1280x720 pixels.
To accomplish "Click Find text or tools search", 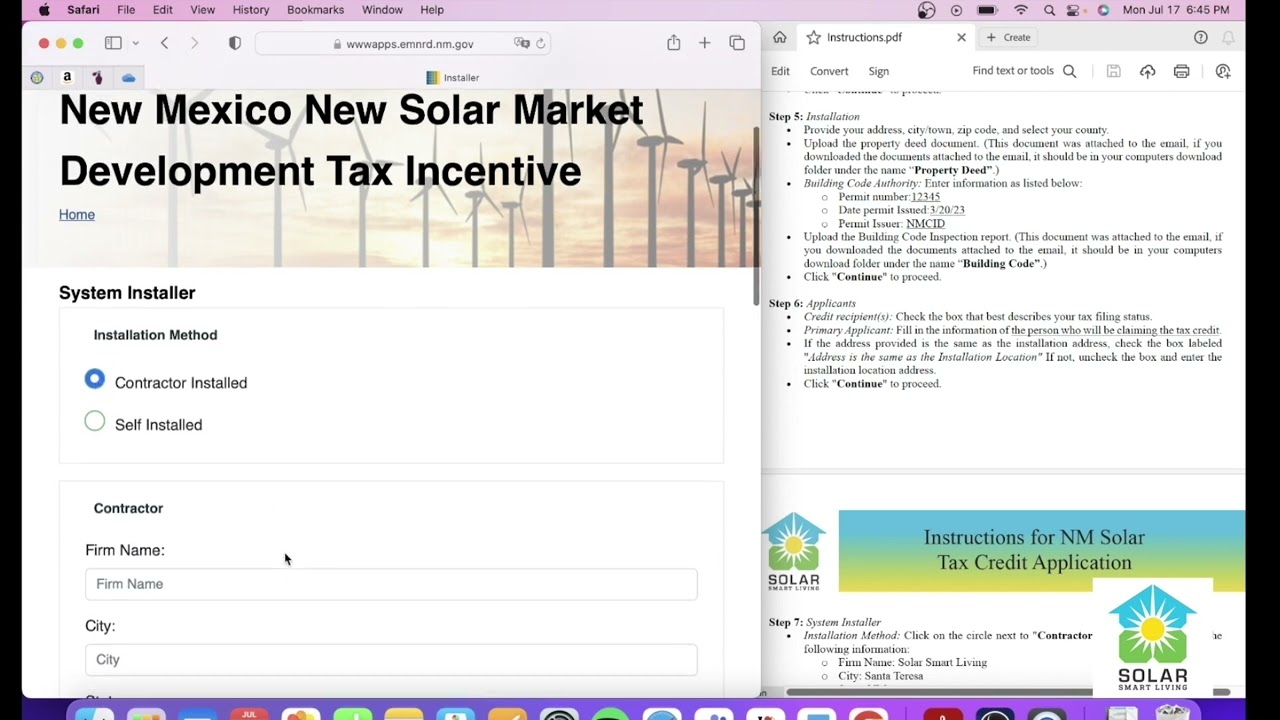I will pyautogui.click(x=1024, y=71).
